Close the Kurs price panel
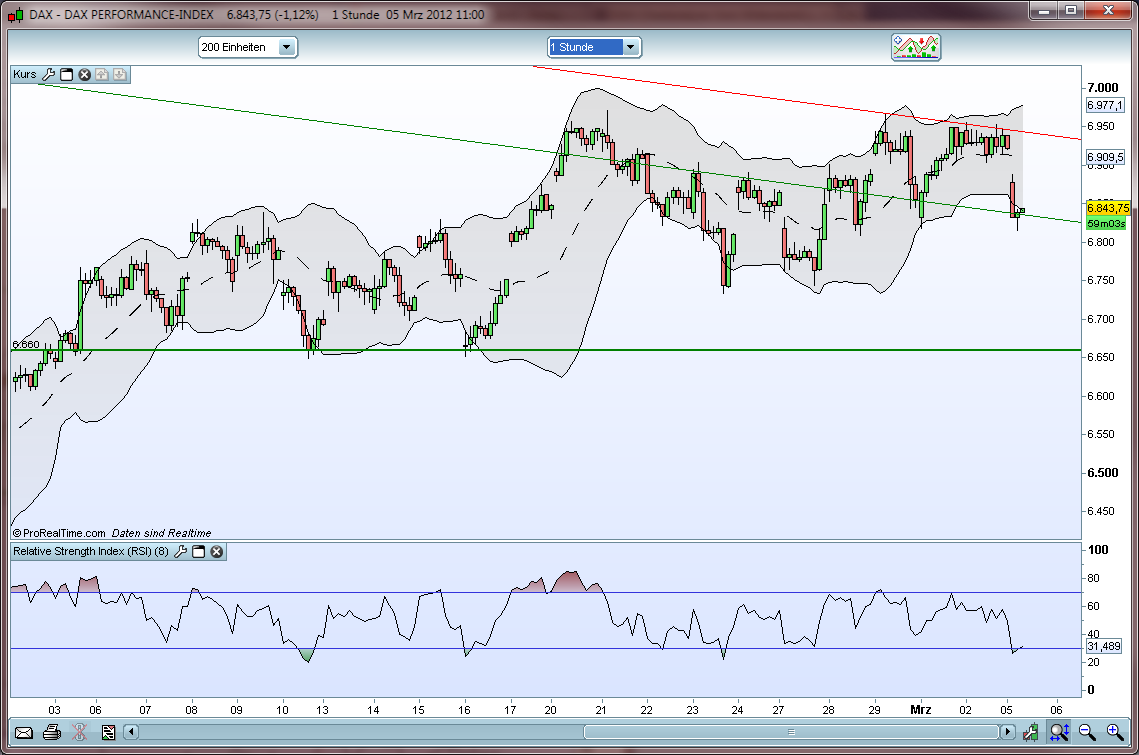 [x=83, y=74]
